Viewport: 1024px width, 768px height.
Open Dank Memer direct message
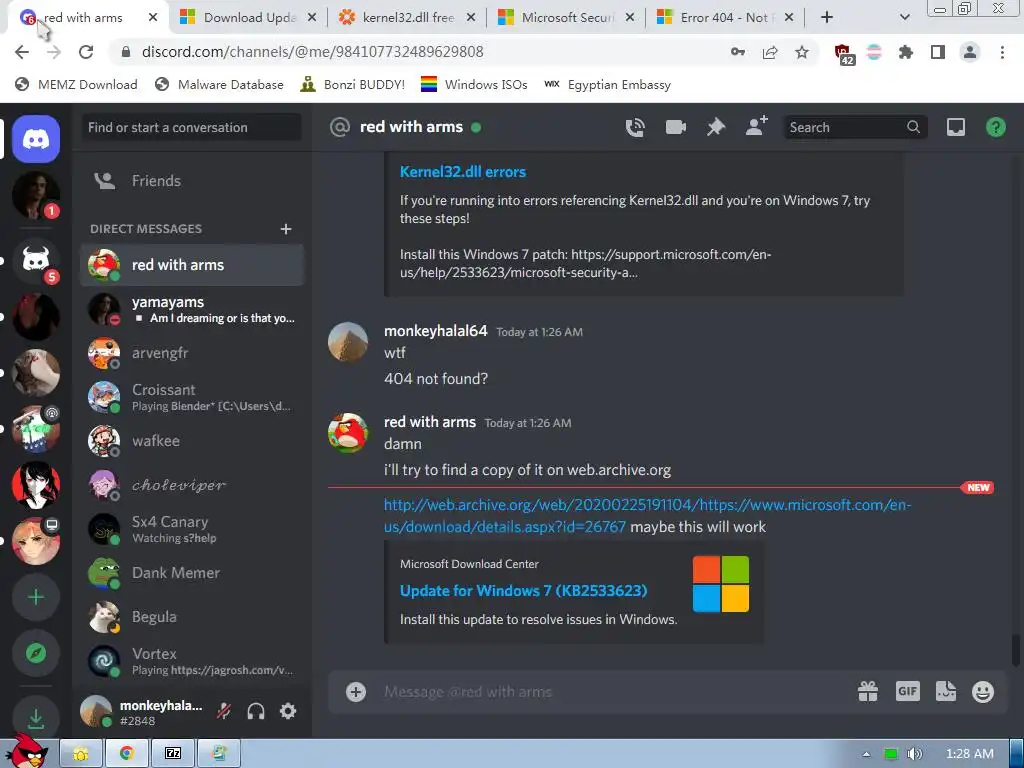point(191,573)
